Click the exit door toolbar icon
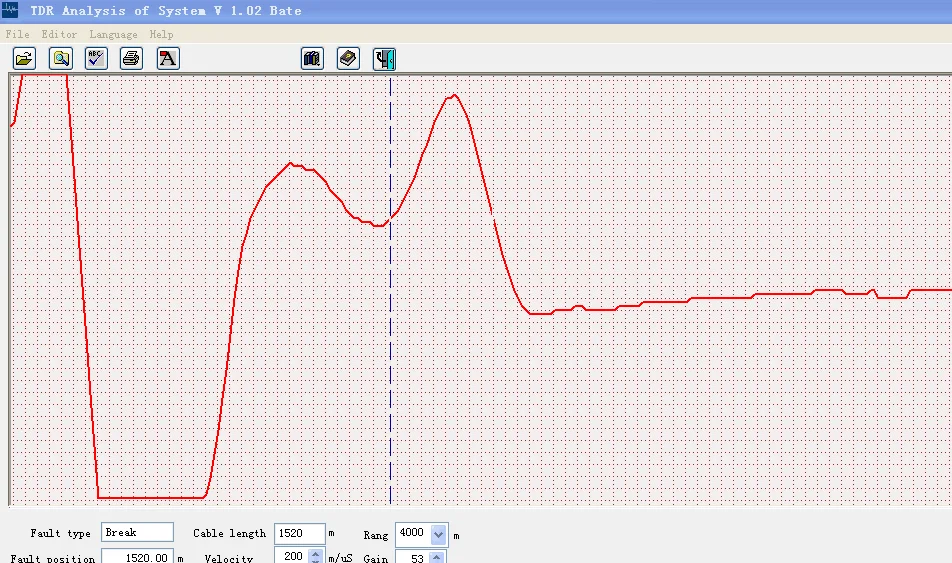Image resolution: width=952 pixels, height=563 pixels. click(384, 59)
